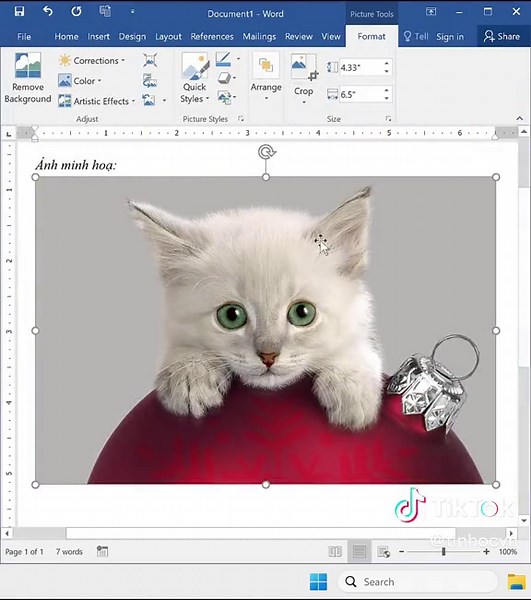Click the picture rotation handle
The height and width of the screenshot is (600, 531).
(x=267, y=152)
